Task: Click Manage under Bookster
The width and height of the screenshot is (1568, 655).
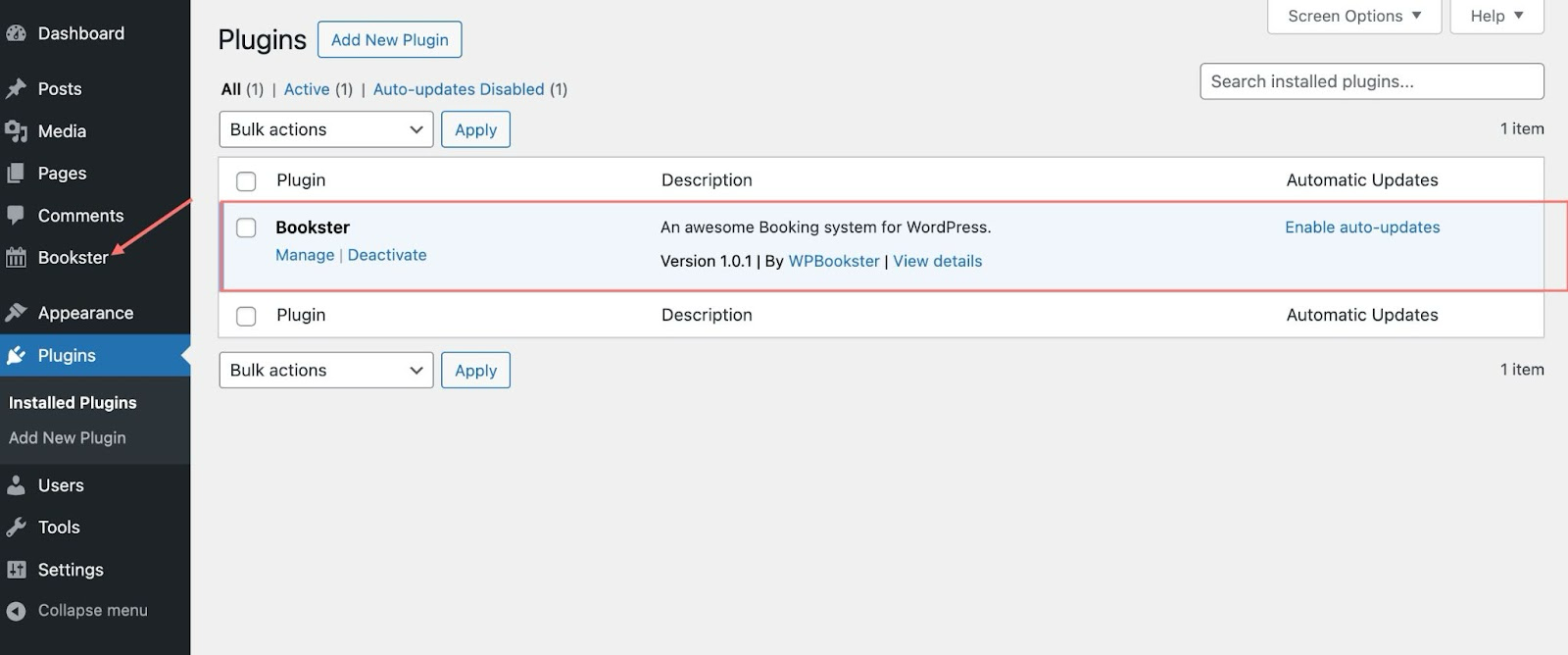Action: tap(305, 255)
